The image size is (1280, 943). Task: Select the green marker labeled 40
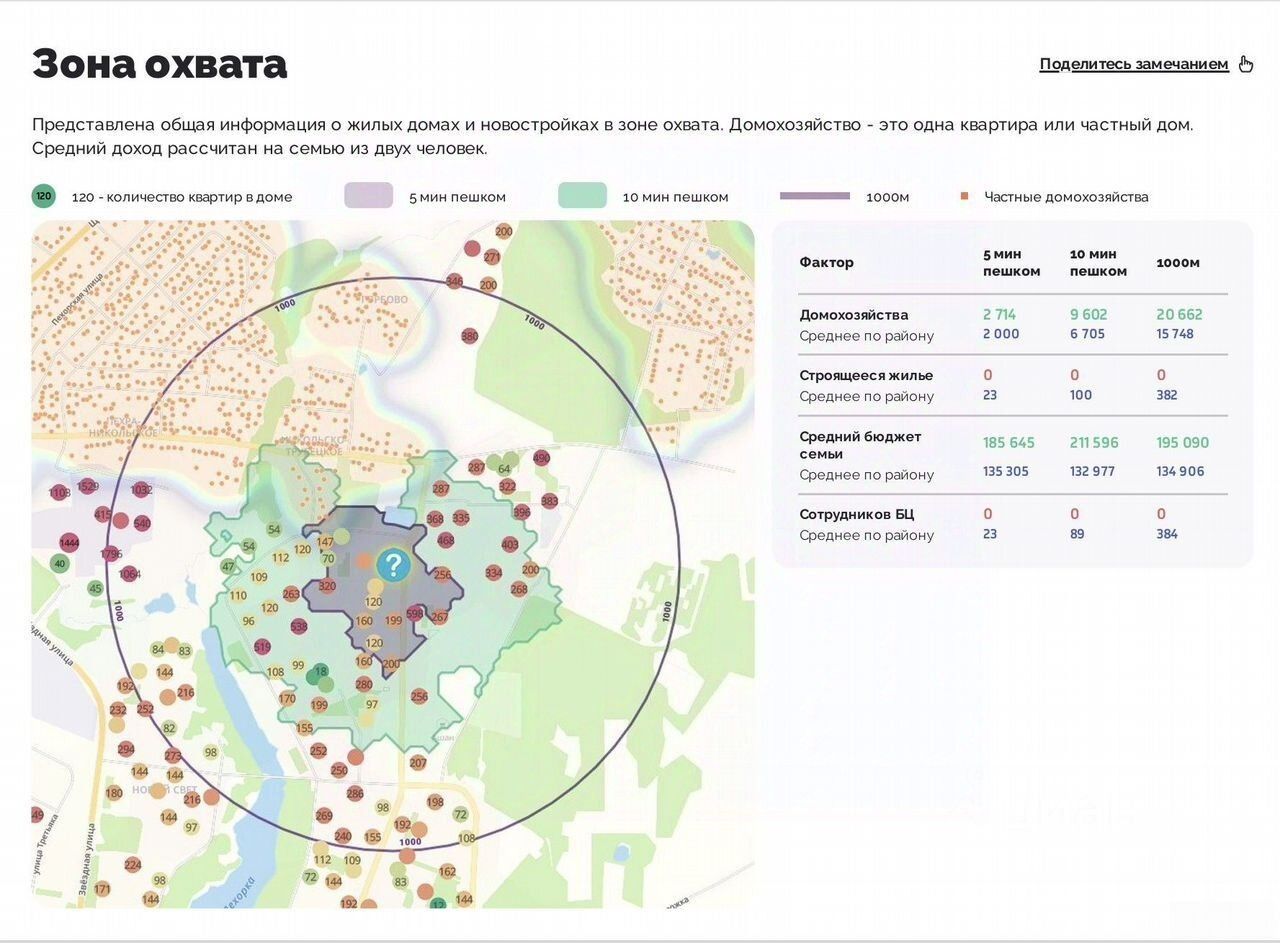(x=60, y=563)
